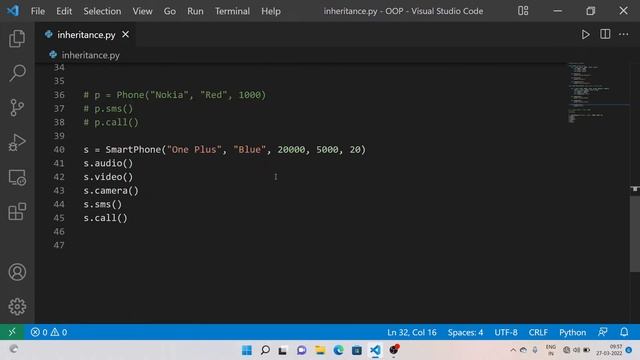Viewport: 640px width, 360px height.
Task: Open the Chat app on taskbar
Action: click(x=301, y=350)
